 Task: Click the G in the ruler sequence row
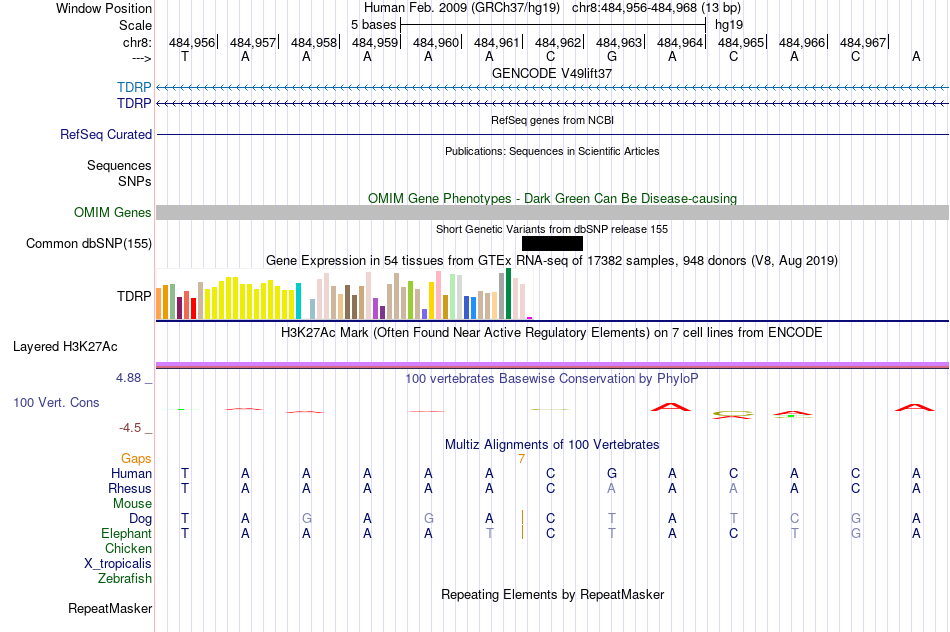[612, 56]
